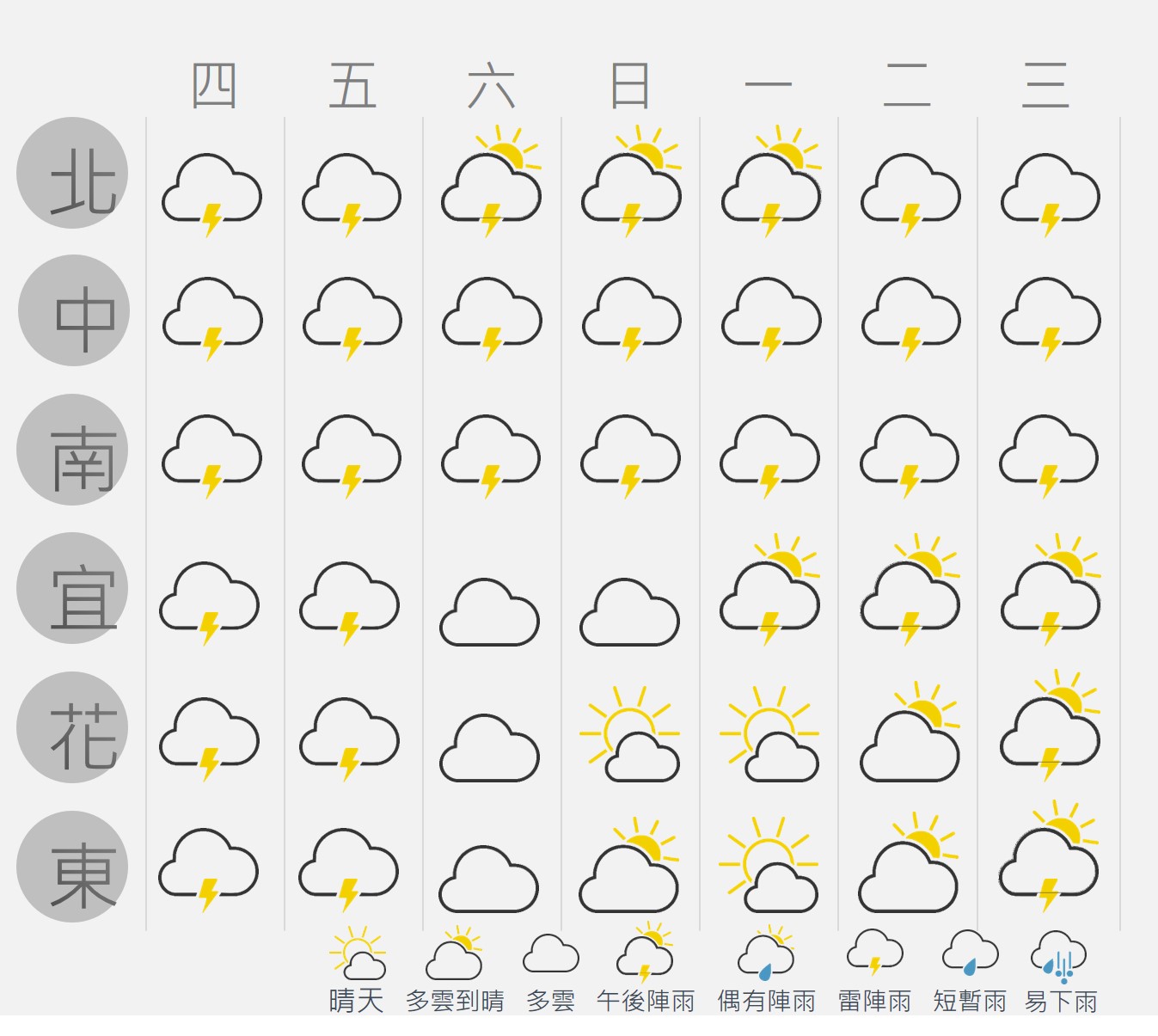Click the 多雲到晴 legend icon

click(455, 953)
